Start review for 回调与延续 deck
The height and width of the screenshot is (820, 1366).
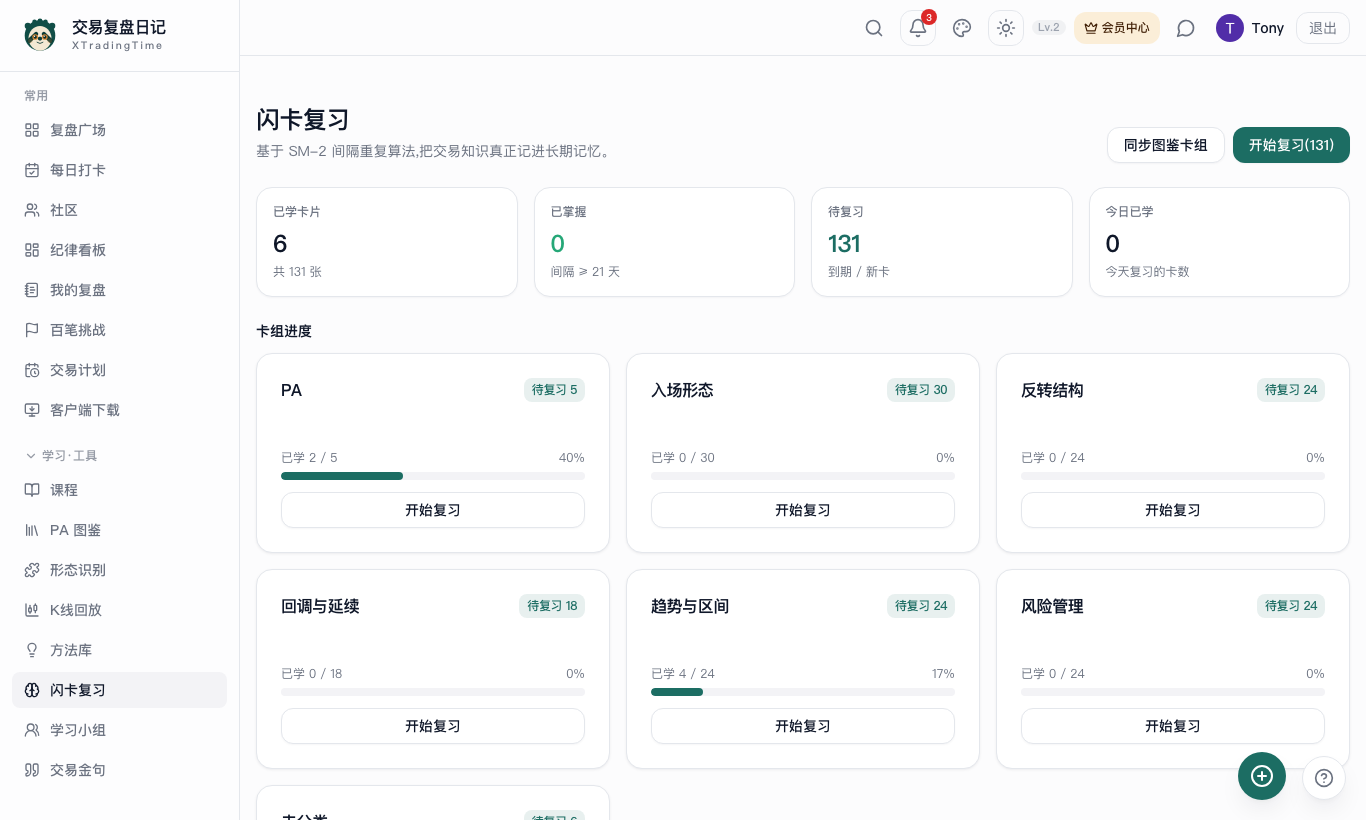click(x=433, y=726)
